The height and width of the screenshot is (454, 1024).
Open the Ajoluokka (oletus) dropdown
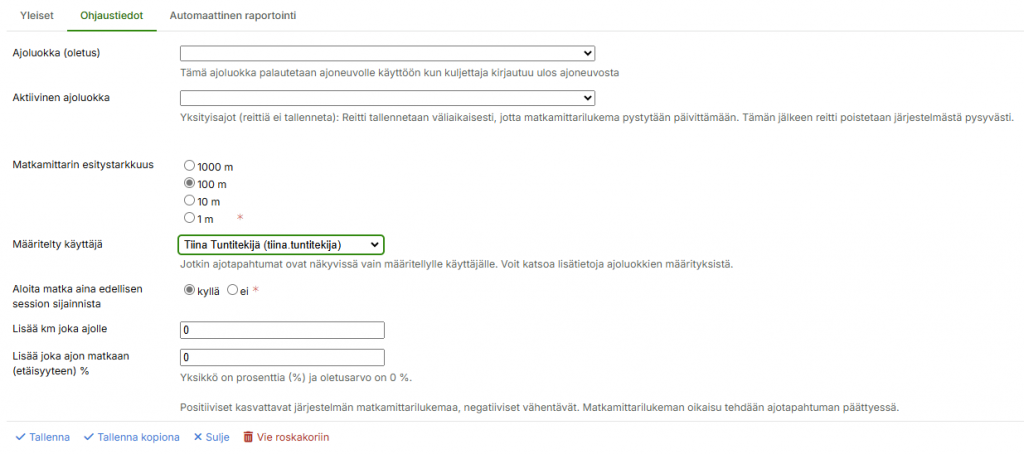coord(387,54)
